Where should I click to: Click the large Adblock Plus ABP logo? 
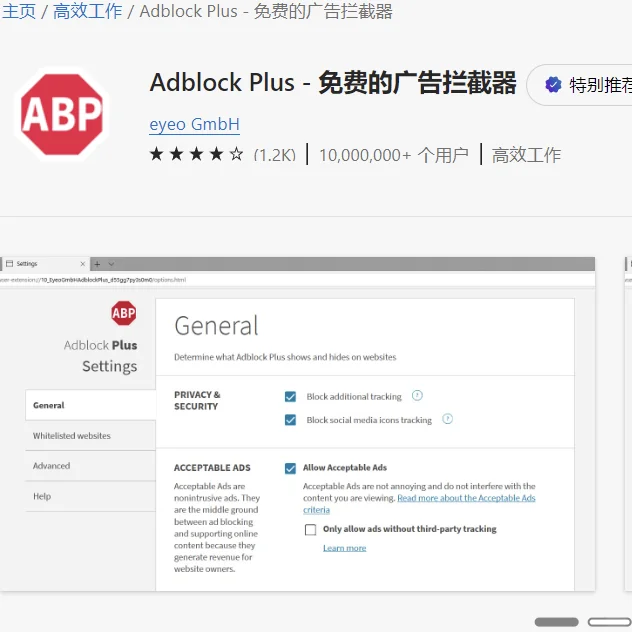coord(62,114)
